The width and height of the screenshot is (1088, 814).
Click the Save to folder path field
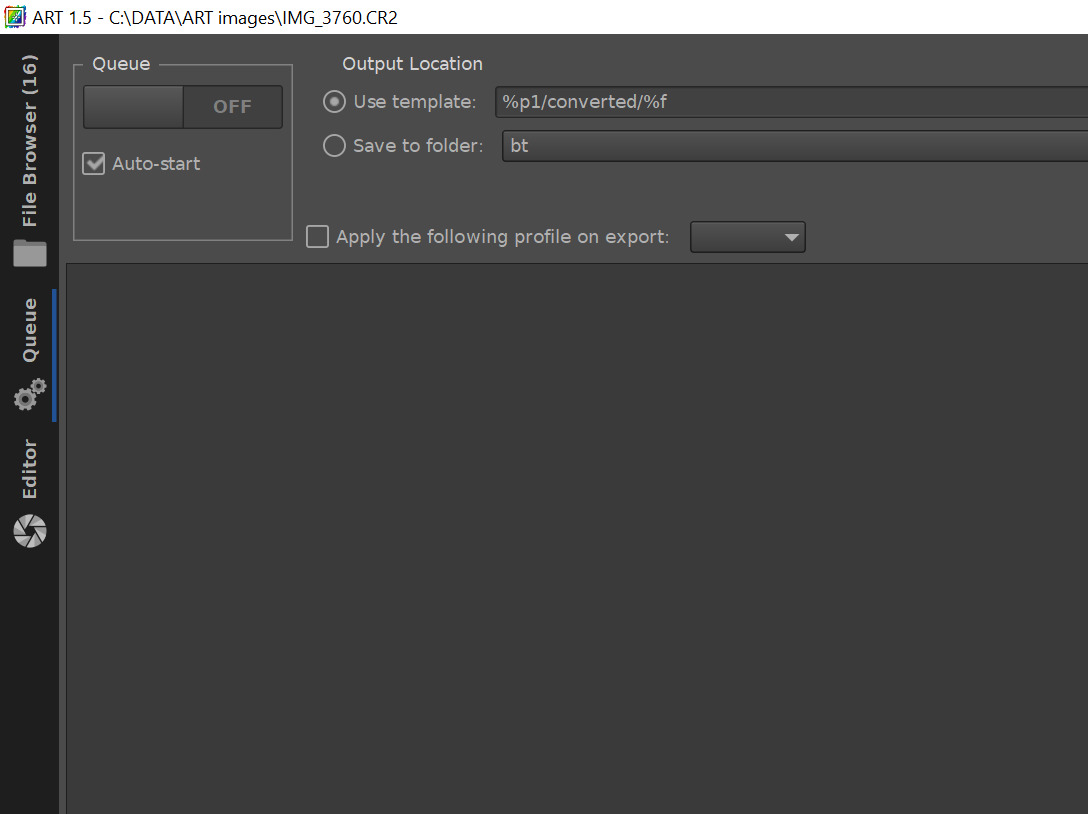pos(790,146)
